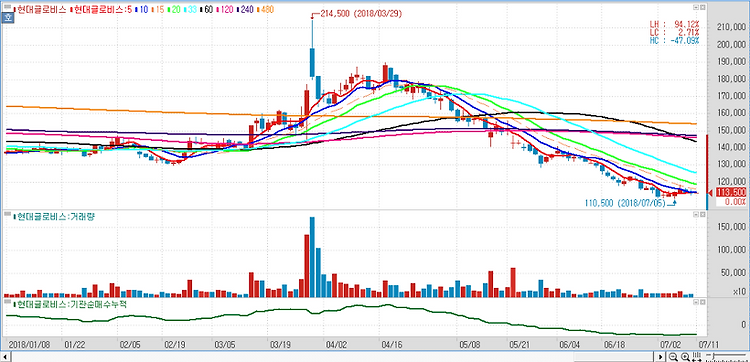Select the 현대글로비스:5 moving average legend
This screenshot has width=750, height=362.
point(101,10)
